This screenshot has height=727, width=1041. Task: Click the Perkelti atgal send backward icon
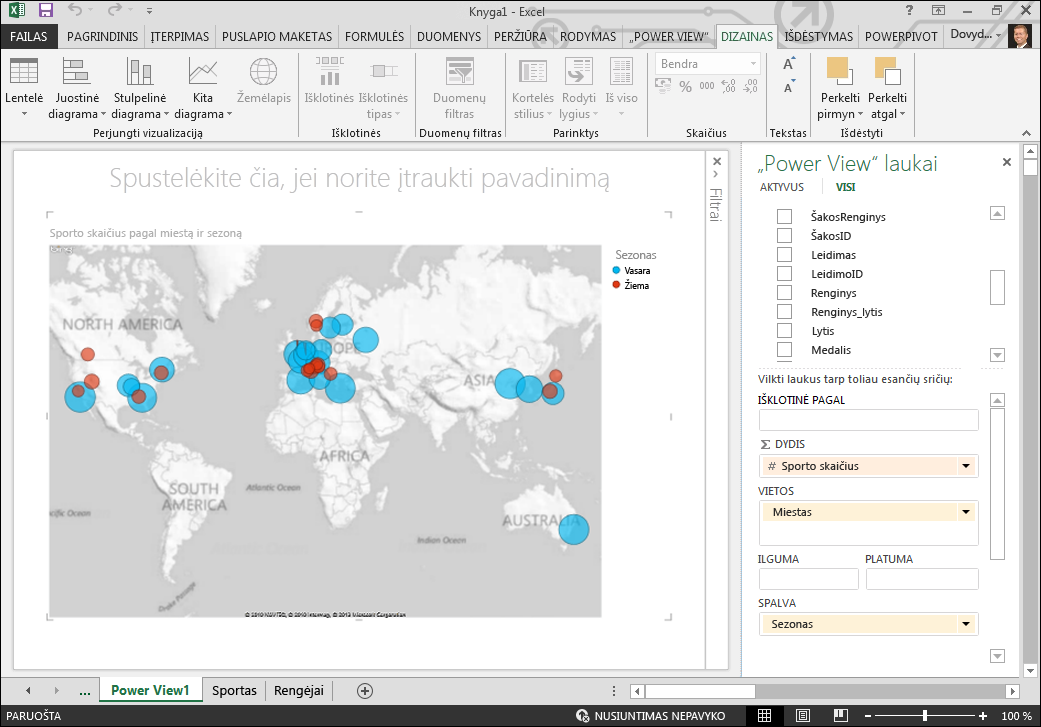point(888,71)
